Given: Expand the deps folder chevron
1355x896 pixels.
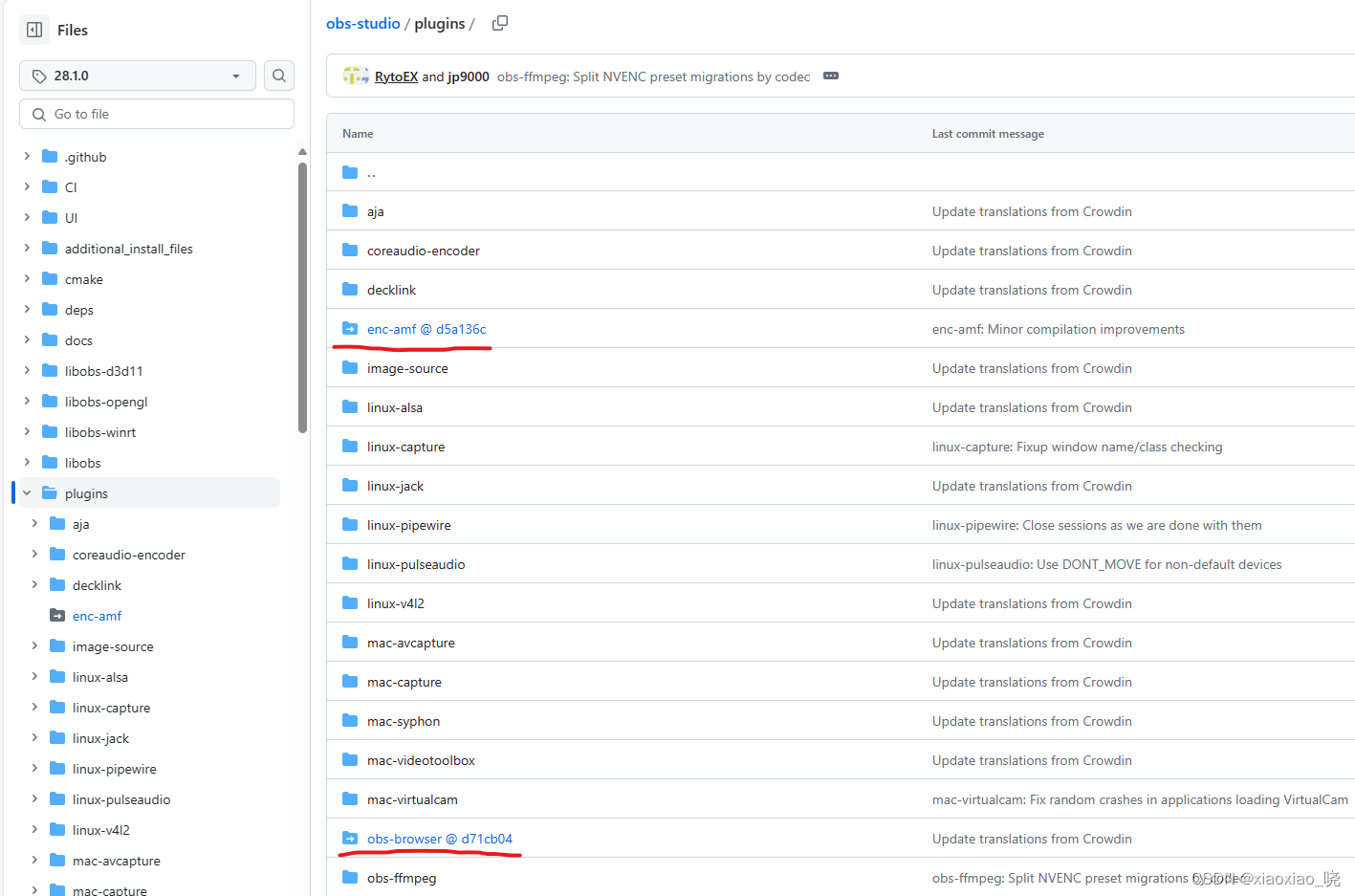Looking at the screenshot, I should (27, 309).
